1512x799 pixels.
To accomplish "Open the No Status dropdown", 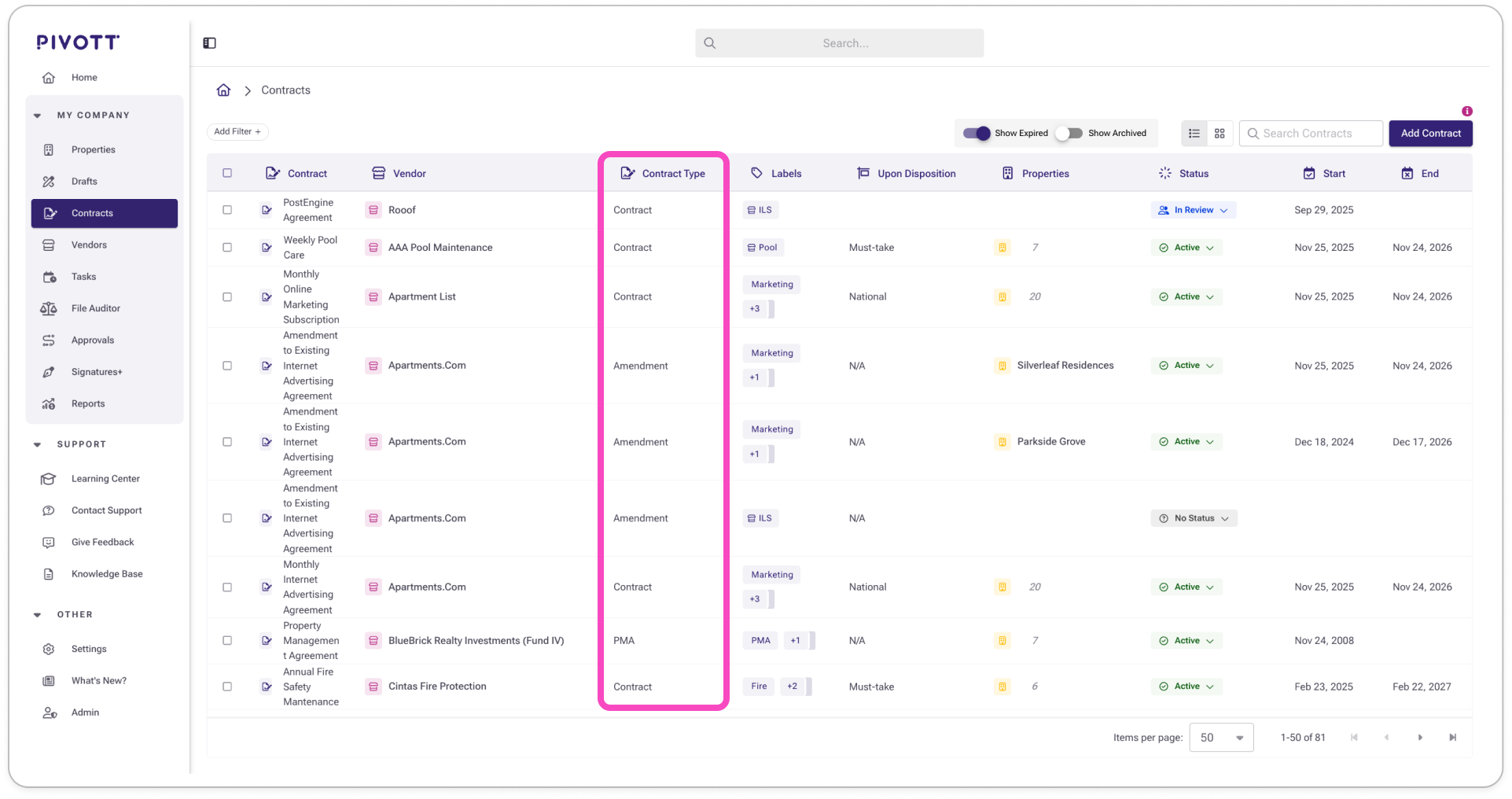I will point(1194,518).
